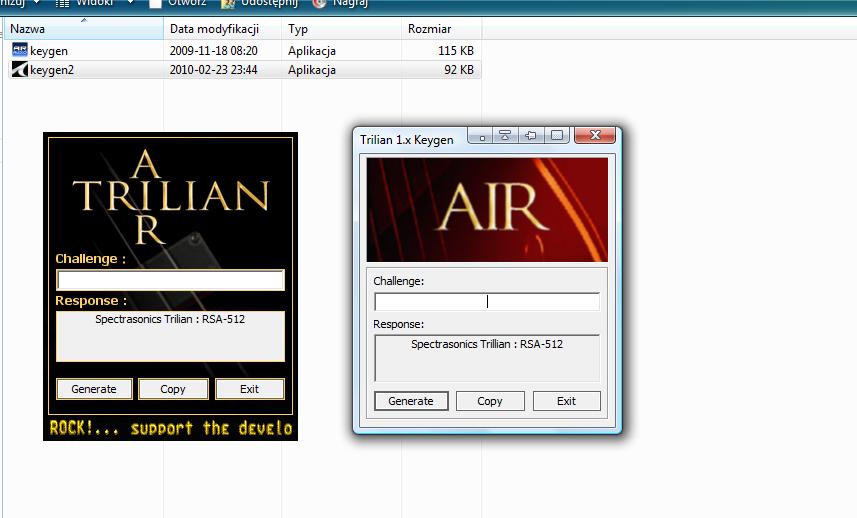Click the Typ column header

point(342,29)
